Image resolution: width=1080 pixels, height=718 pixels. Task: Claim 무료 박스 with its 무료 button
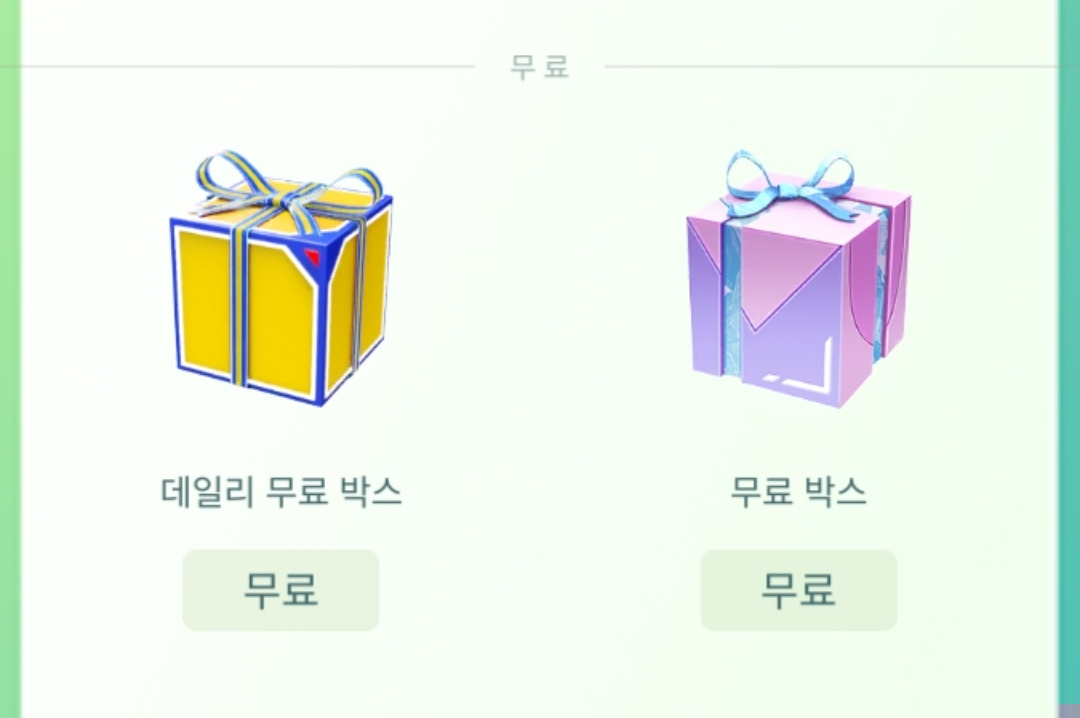coord(799,590)
